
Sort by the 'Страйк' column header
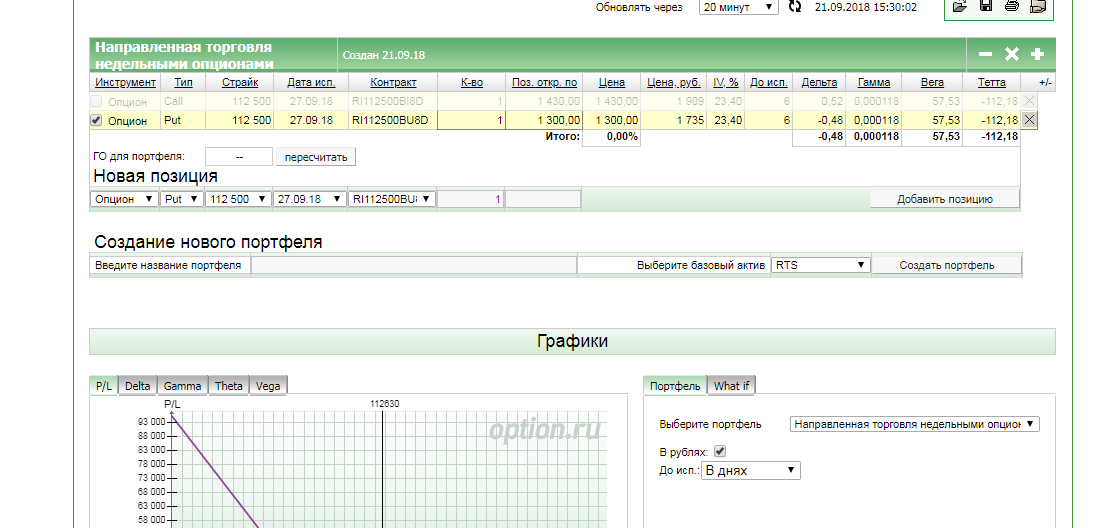click(x=239, y=83)
